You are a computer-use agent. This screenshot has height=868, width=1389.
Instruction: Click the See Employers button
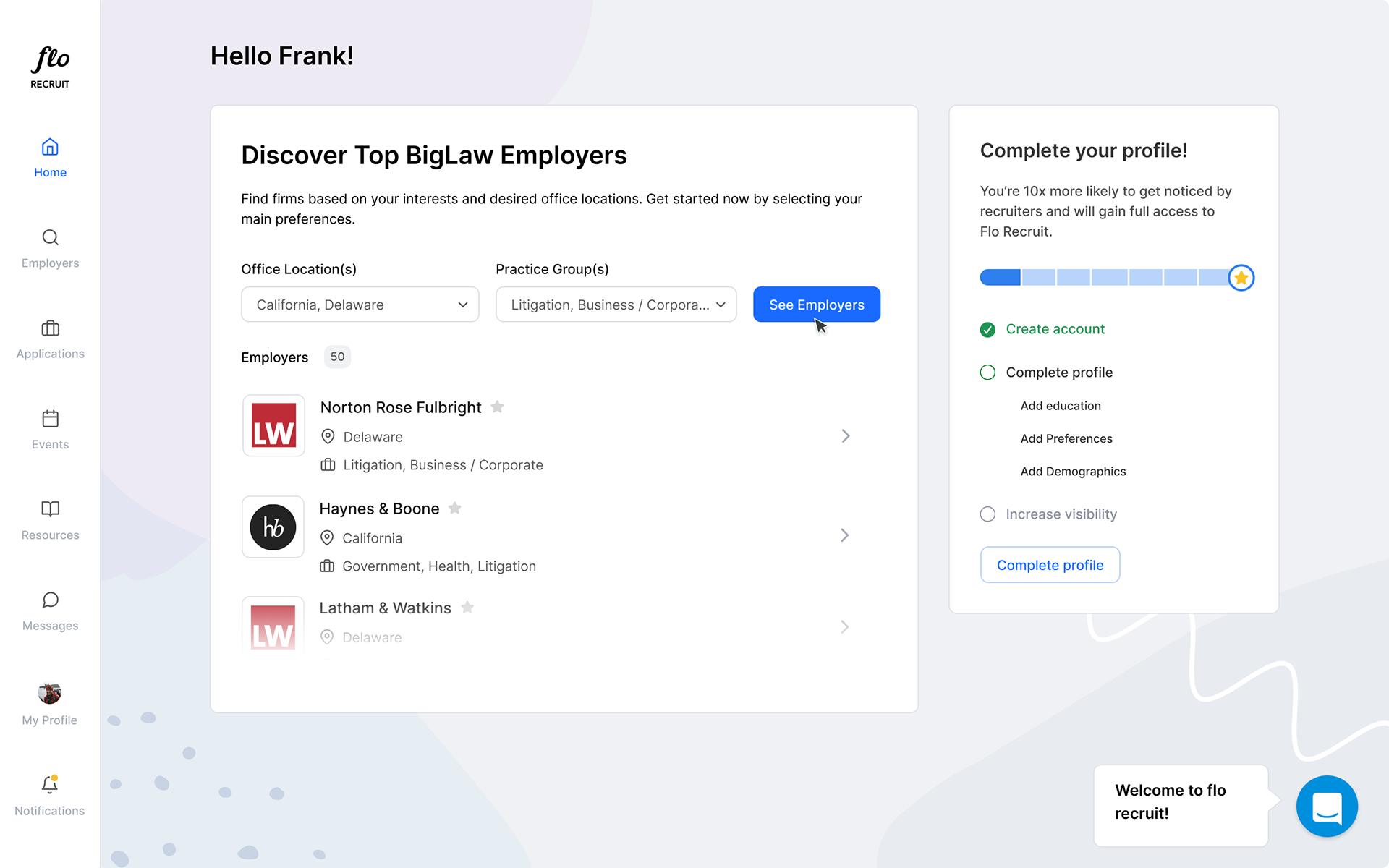[816, 305]
